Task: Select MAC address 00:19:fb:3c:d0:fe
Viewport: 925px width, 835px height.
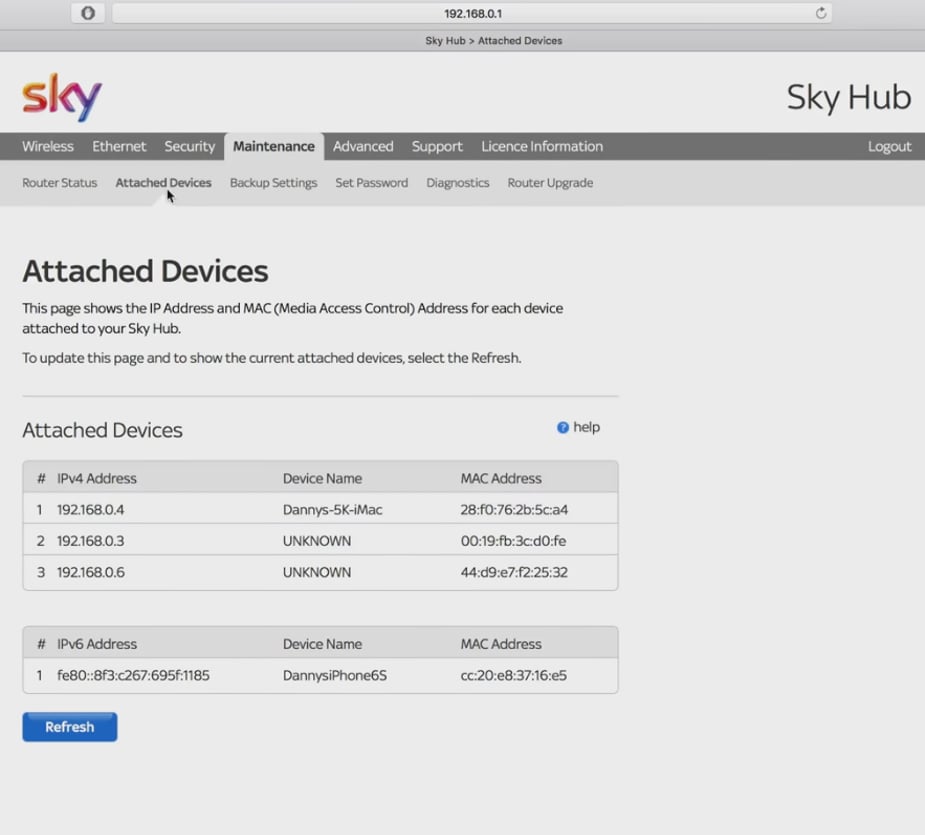Action: 514,541
